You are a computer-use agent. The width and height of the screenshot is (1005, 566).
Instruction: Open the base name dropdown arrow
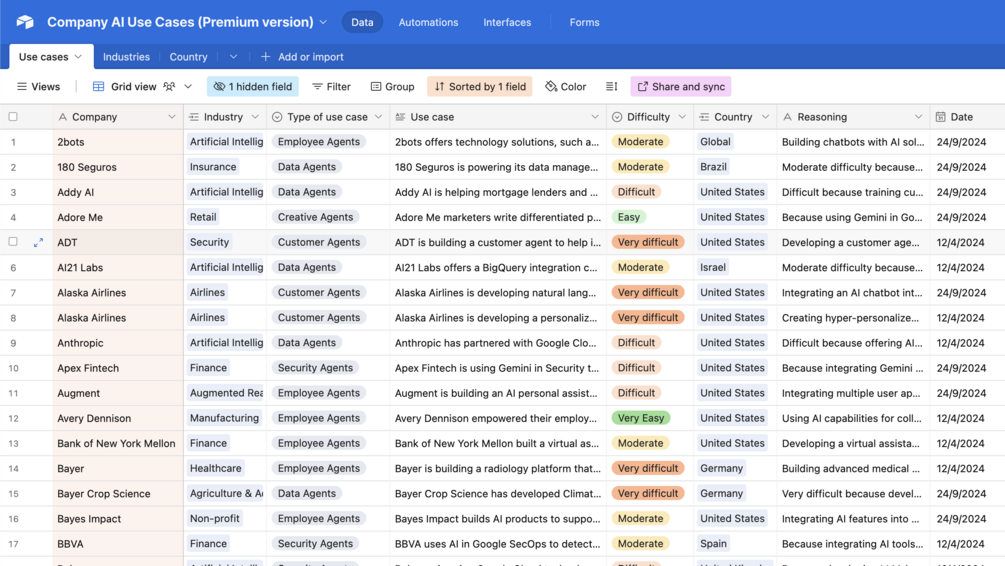point(323,22)
